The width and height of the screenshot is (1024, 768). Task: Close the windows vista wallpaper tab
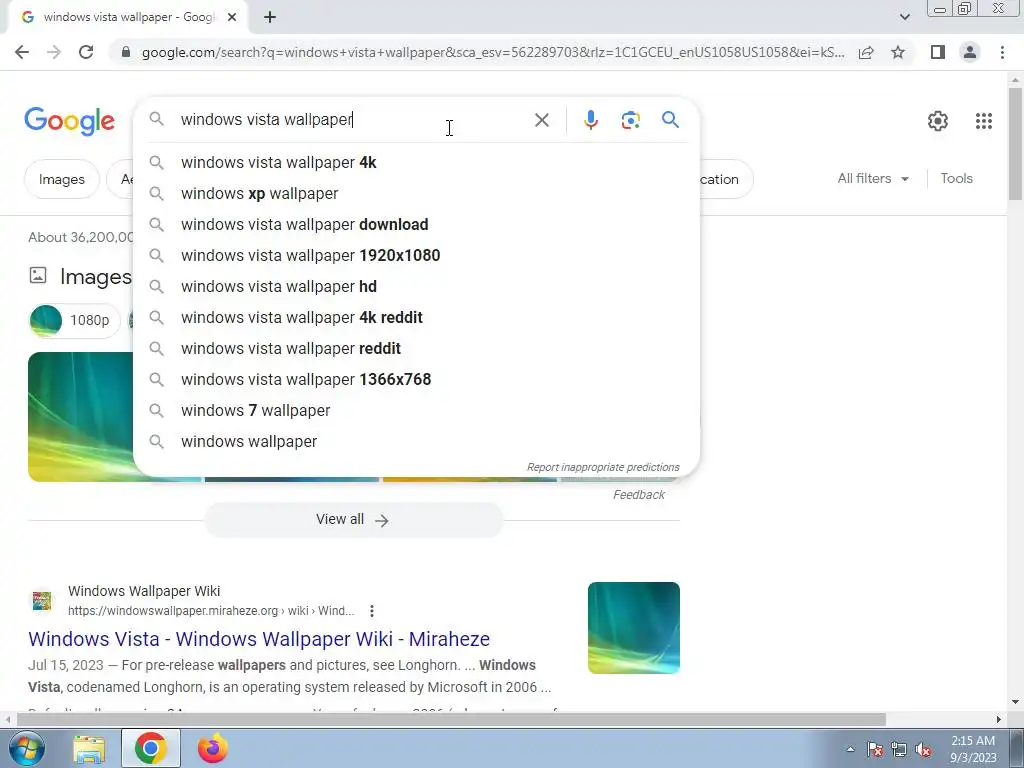232,17
